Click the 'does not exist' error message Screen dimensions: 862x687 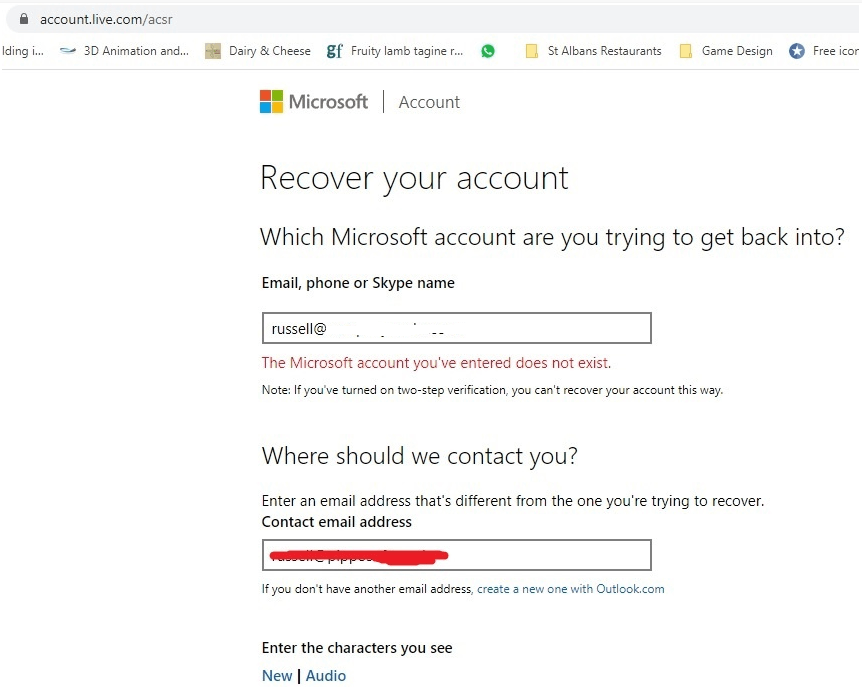click(436, 363)
